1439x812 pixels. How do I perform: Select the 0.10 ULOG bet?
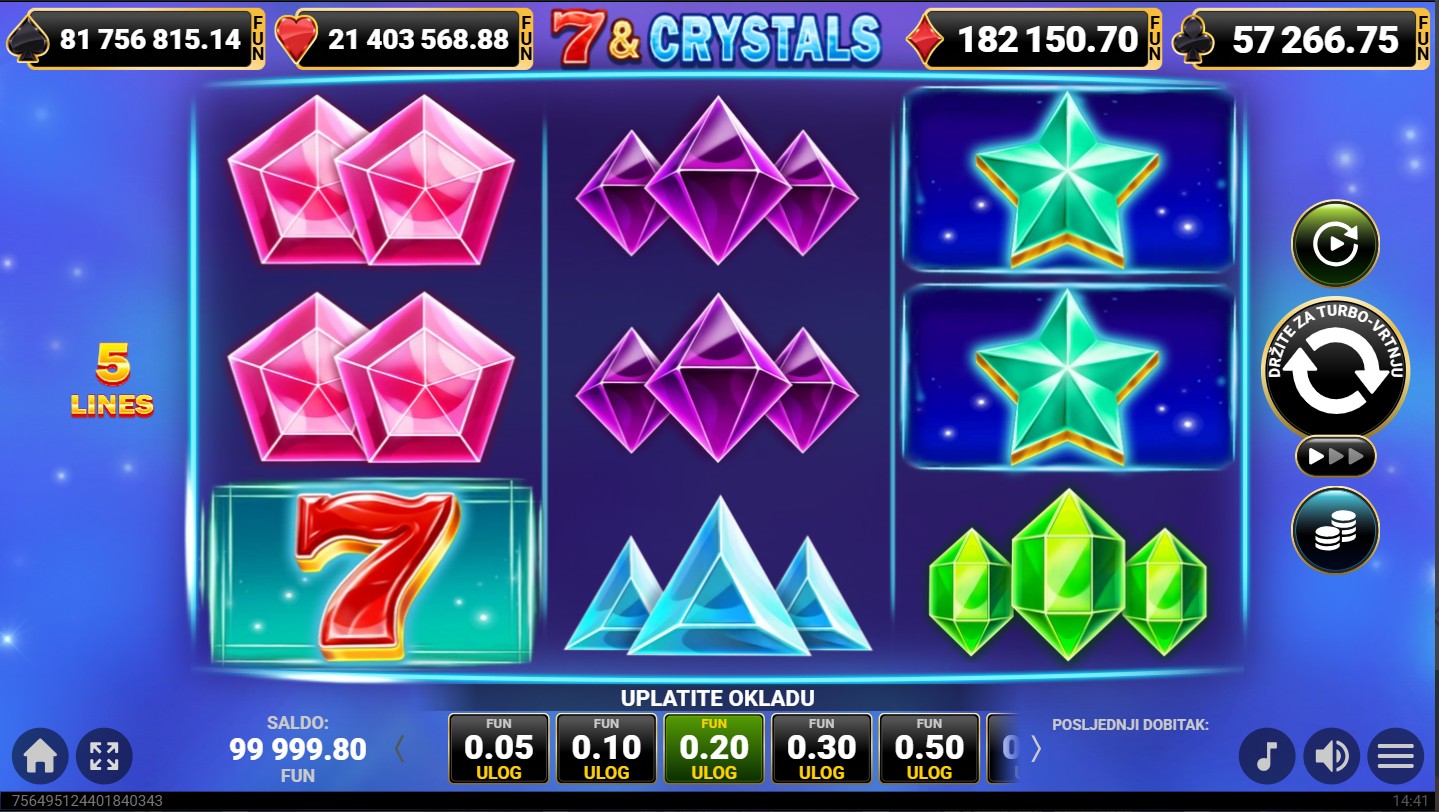click(x=606, y=748)
